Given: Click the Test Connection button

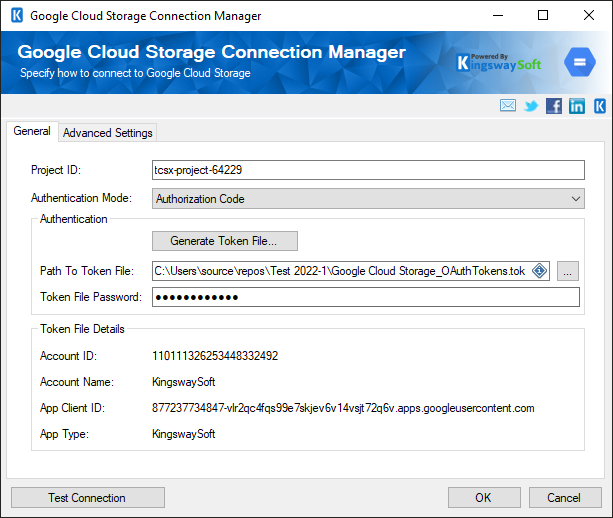Looking at the screenshot, I should (88, 498).
